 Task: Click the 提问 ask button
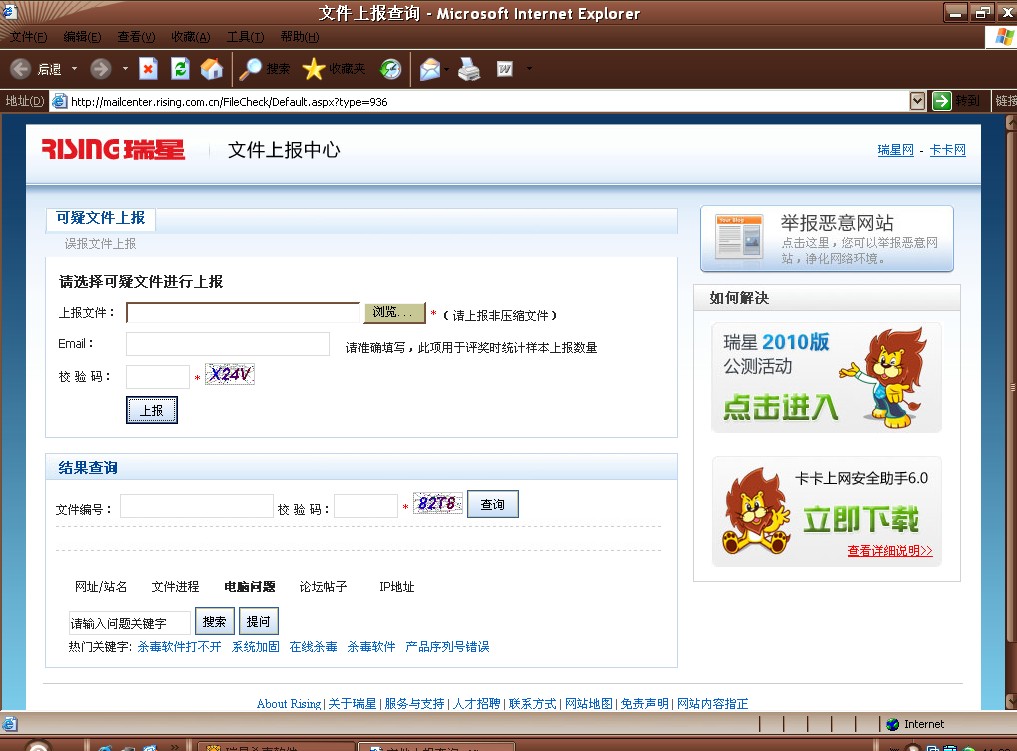(x=258, y=621)
